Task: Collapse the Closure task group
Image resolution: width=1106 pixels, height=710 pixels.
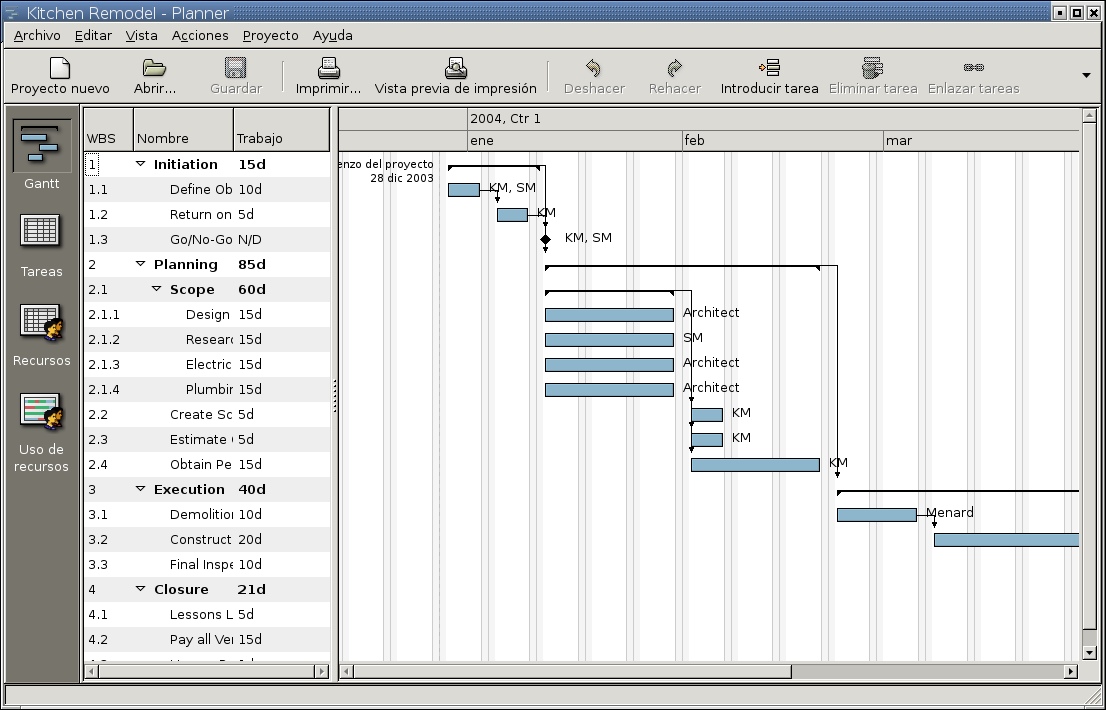Action: (x=140, y=589)
